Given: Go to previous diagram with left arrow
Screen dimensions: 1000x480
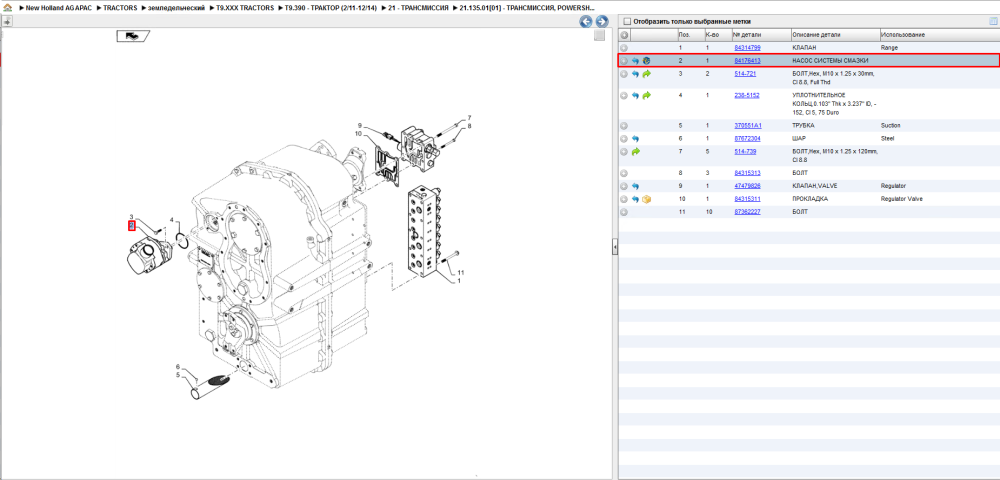Looking at the screenshot, I should pyautogui.click(x=585, y=22).
